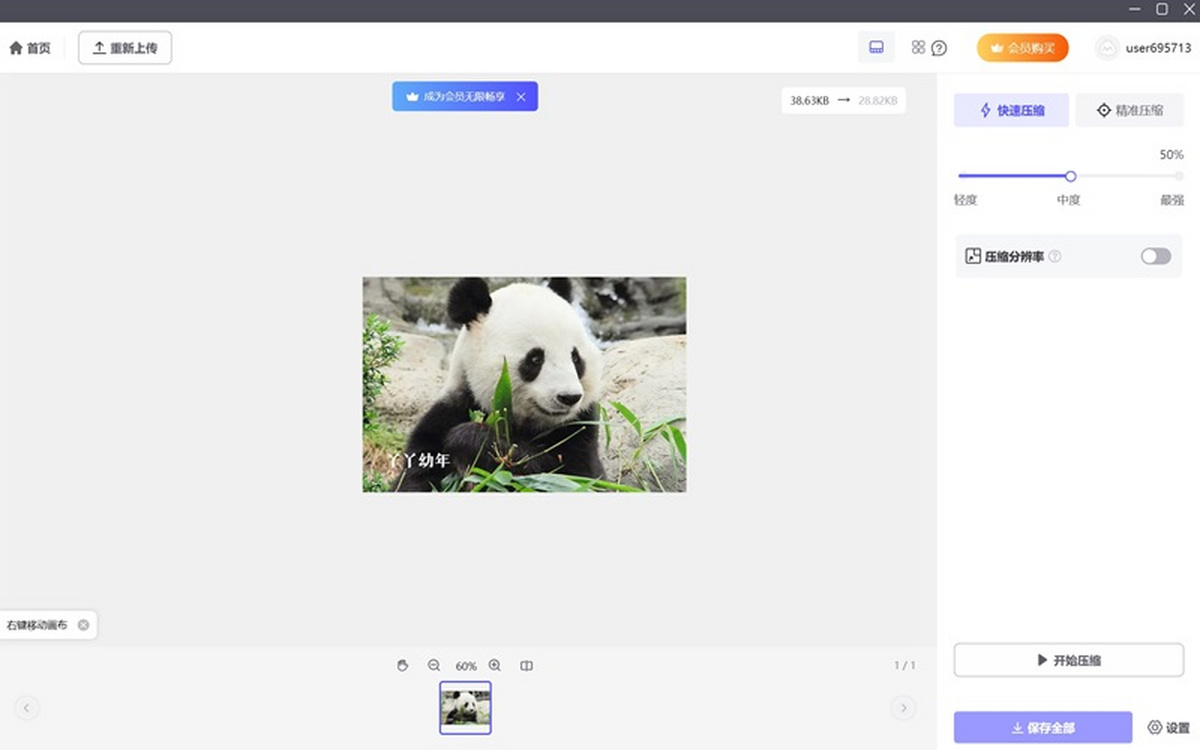Toggle the 压缩分辨率 switch
The width and height of the screenshot is (1200, 750).
pyautogui.click(x=1155, y=256)
